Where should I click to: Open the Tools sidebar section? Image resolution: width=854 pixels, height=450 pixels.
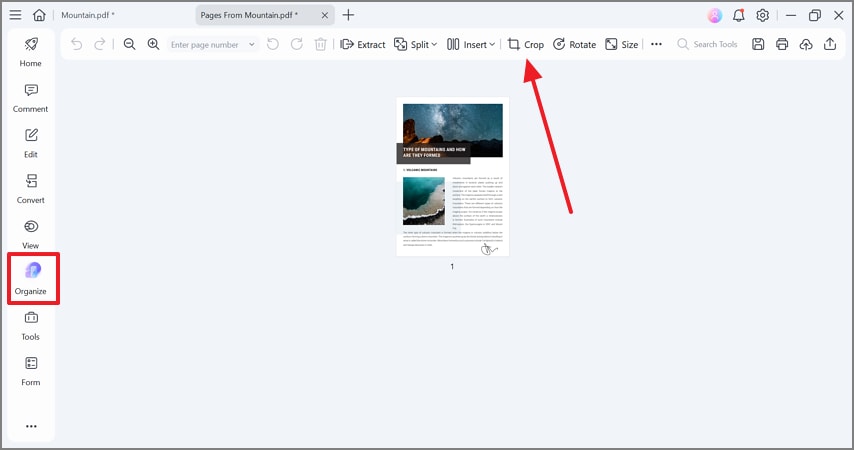coord(30,325)
